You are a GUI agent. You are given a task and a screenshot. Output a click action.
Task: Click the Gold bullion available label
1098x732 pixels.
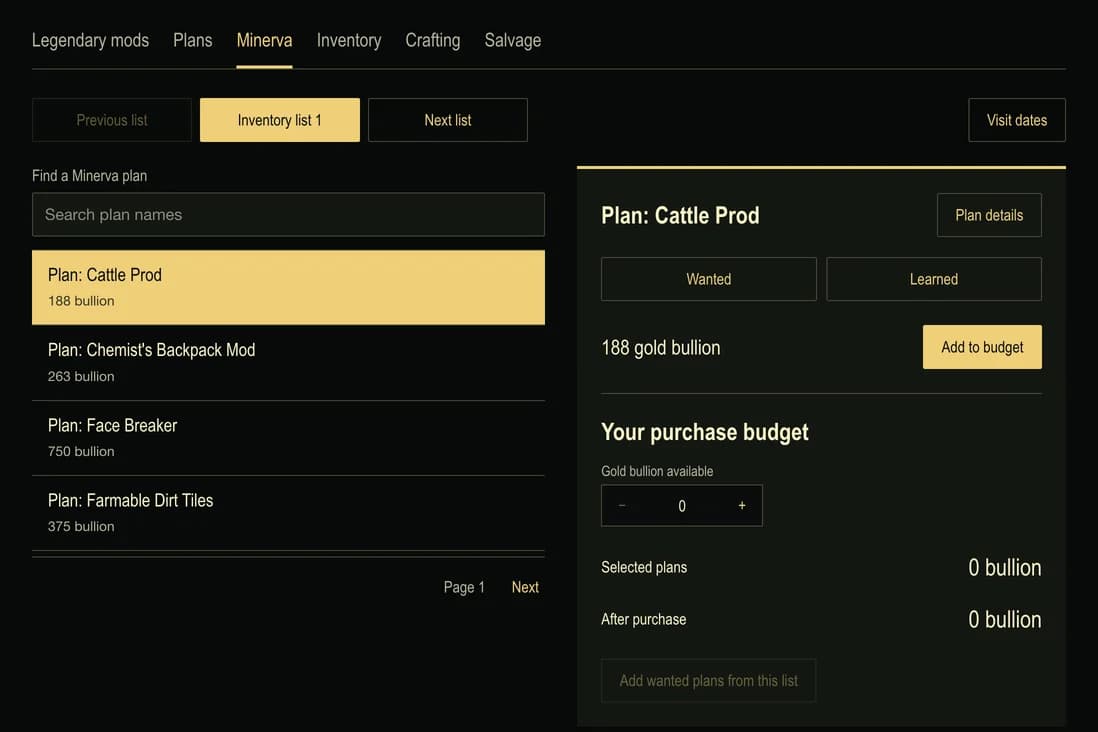point(657,471)
